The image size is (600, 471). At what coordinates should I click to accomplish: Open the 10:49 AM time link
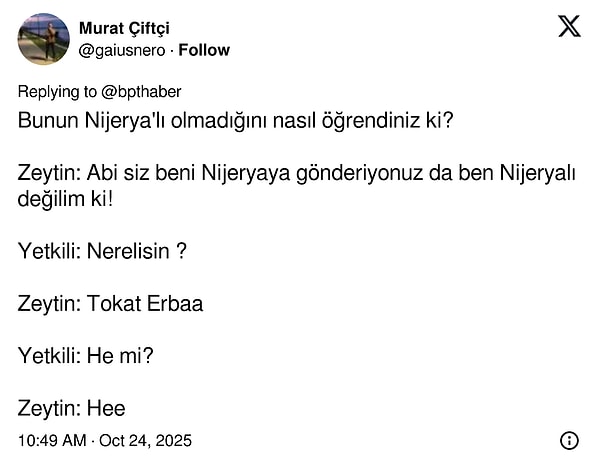tap(51, 440)
